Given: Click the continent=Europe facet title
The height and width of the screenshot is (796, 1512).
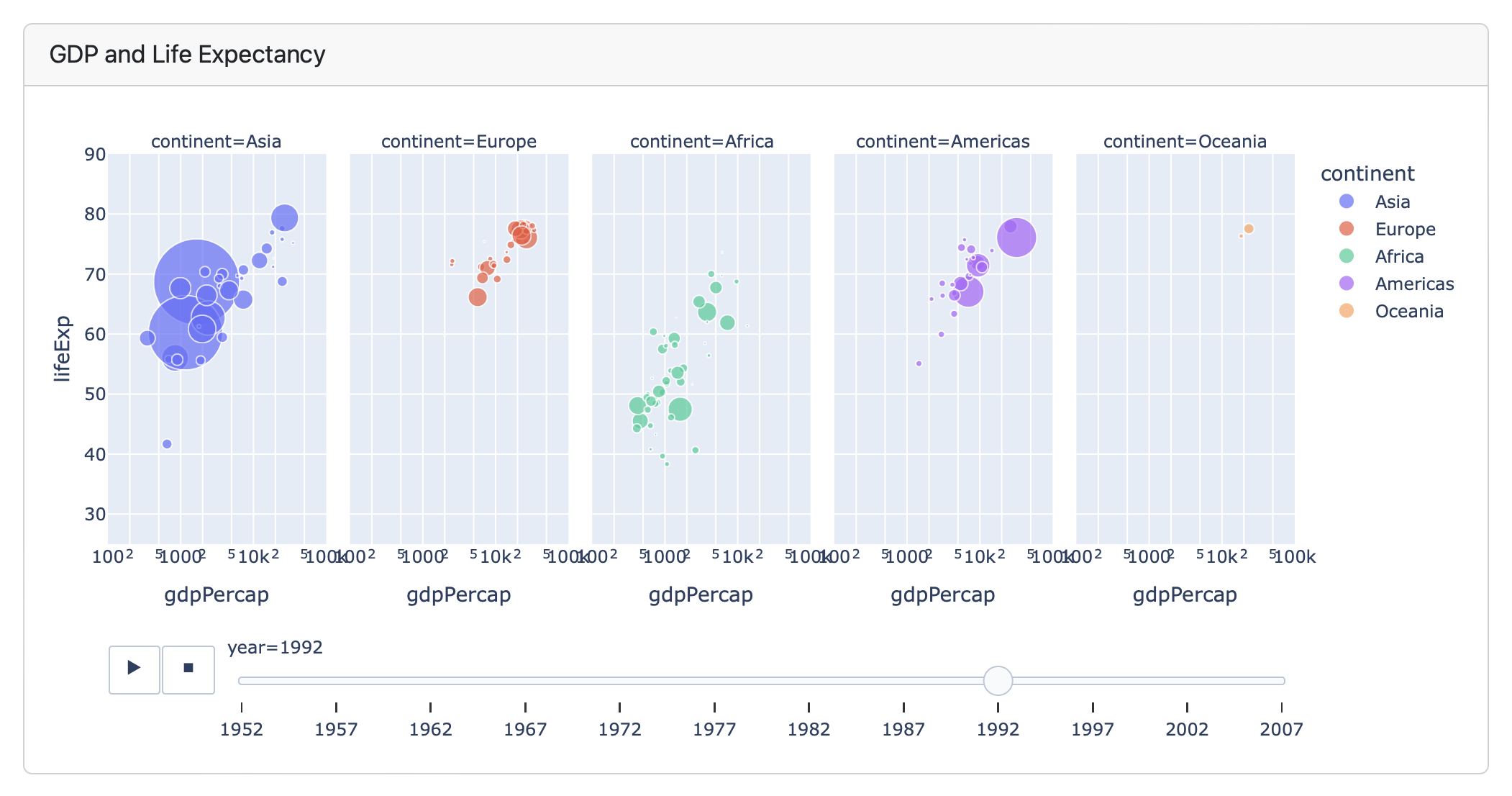Looking at the screenshot, I should point(458,141).
